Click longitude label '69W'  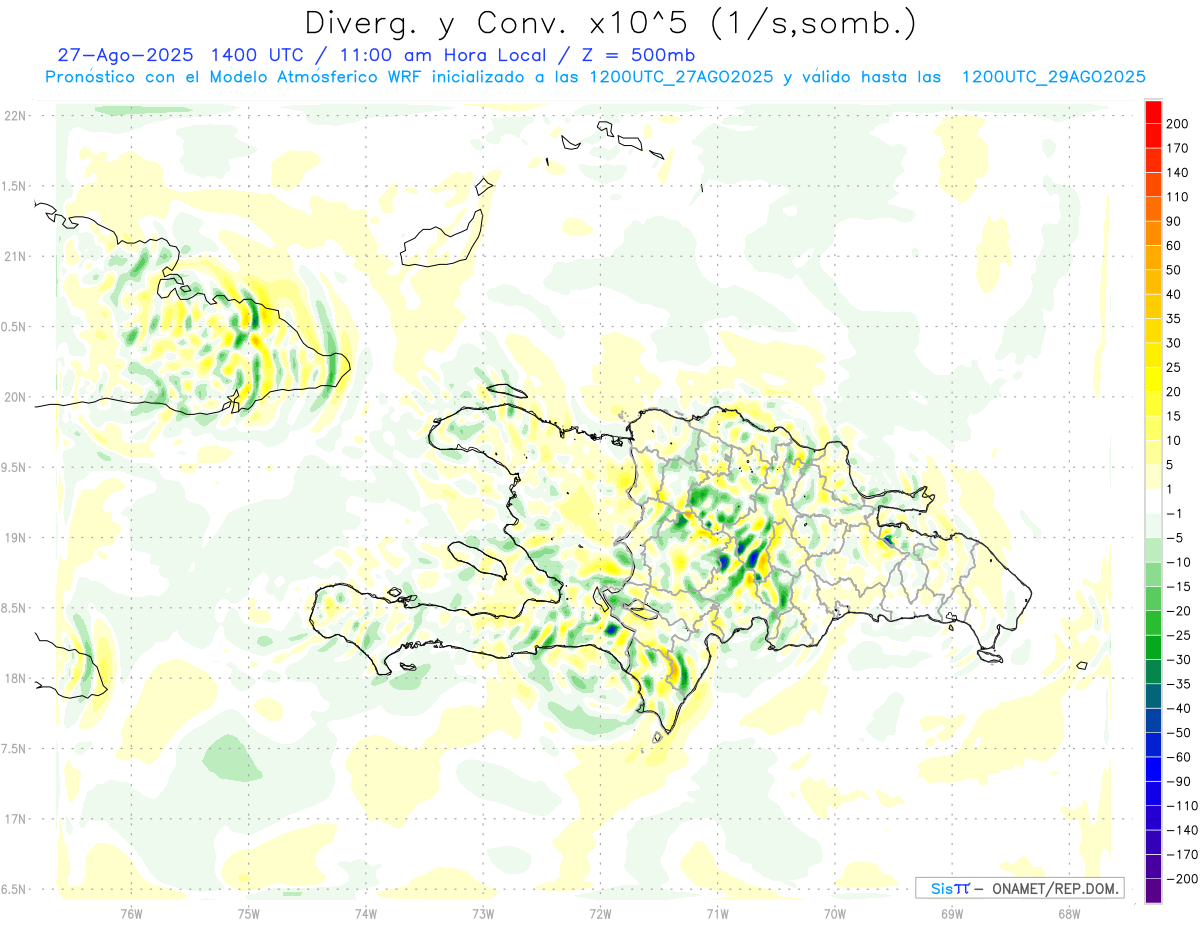click(952, 914)
